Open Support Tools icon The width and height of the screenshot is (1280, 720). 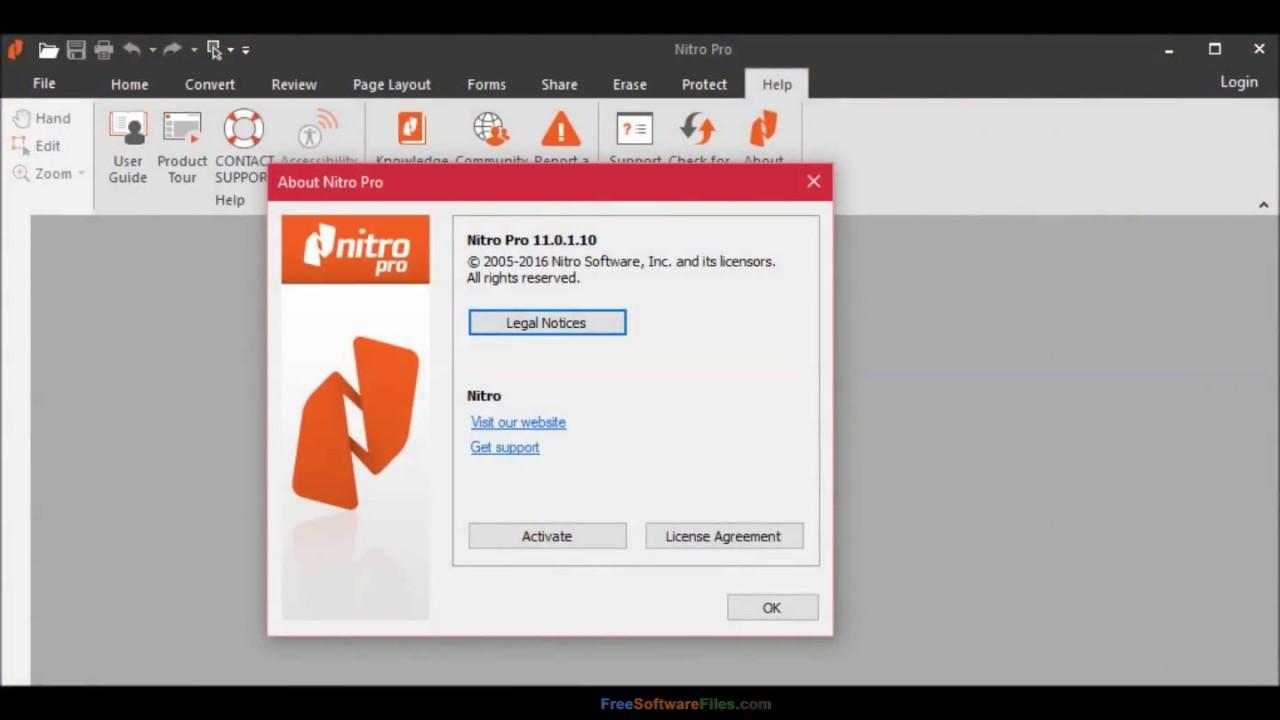coord(635,129)
